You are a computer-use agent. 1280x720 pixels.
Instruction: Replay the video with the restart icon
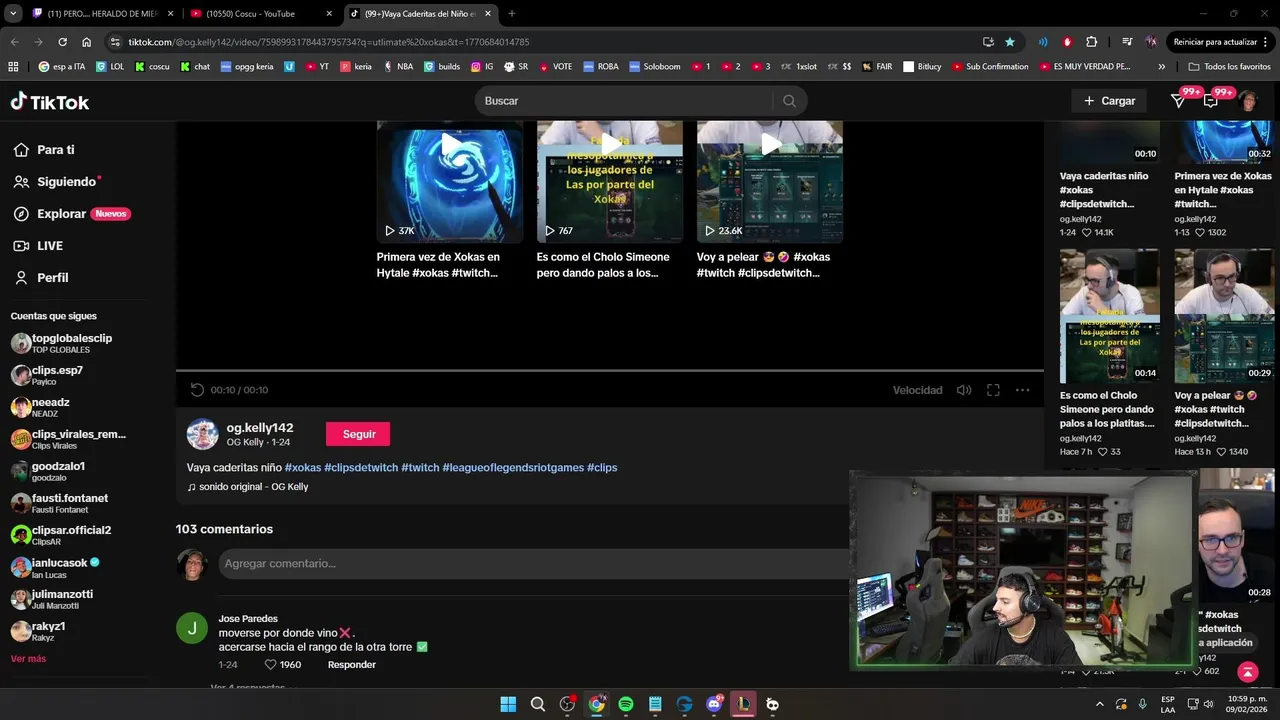coord(197,390)
